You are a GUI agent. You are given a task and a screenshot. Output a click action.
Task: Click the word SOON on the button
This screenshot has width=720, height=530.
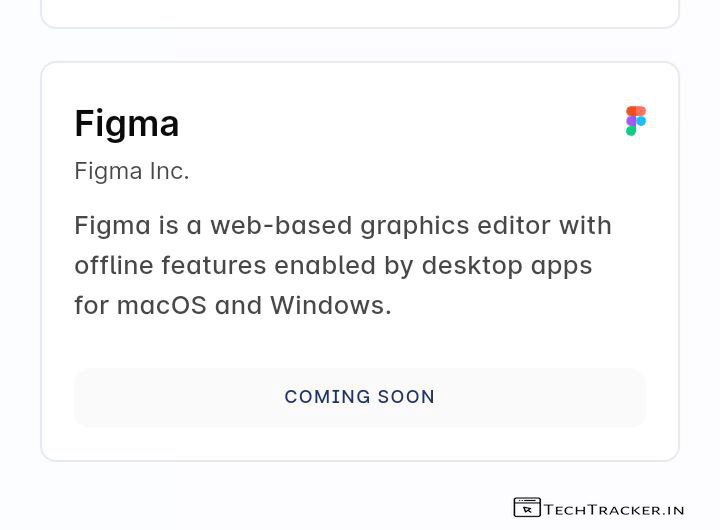(x=406, y=397)
